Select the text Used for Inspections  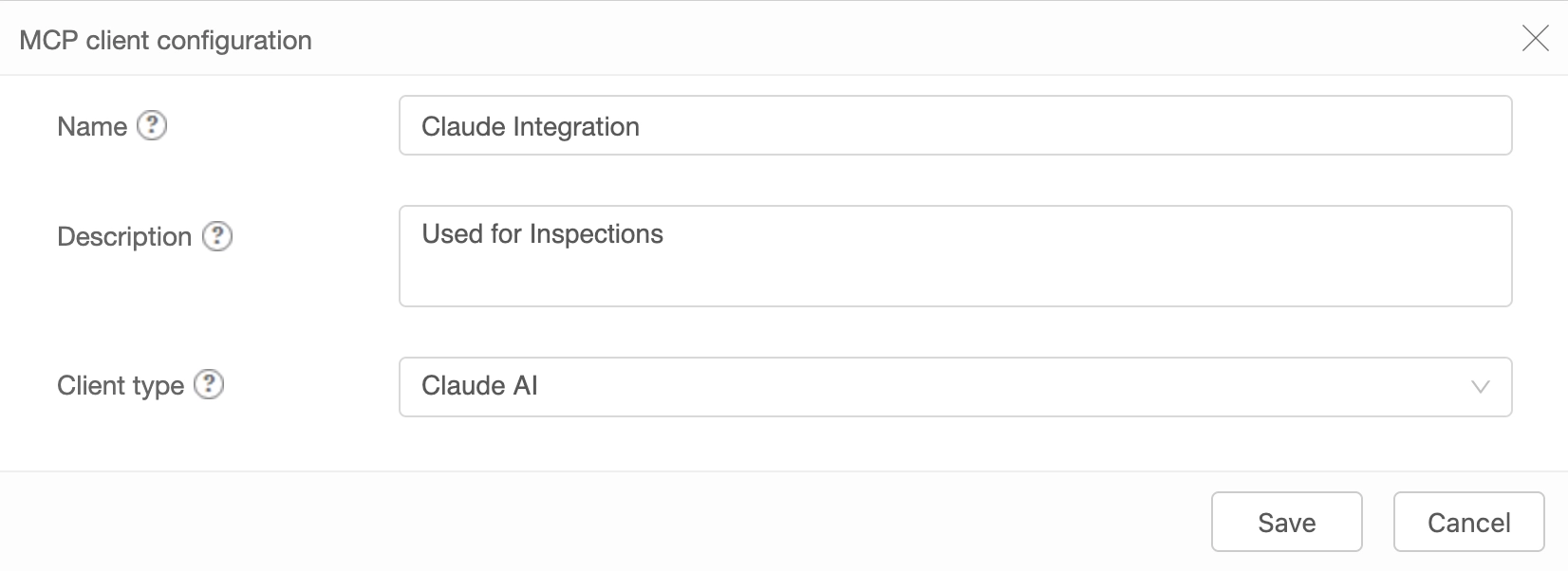coord(542,233)
